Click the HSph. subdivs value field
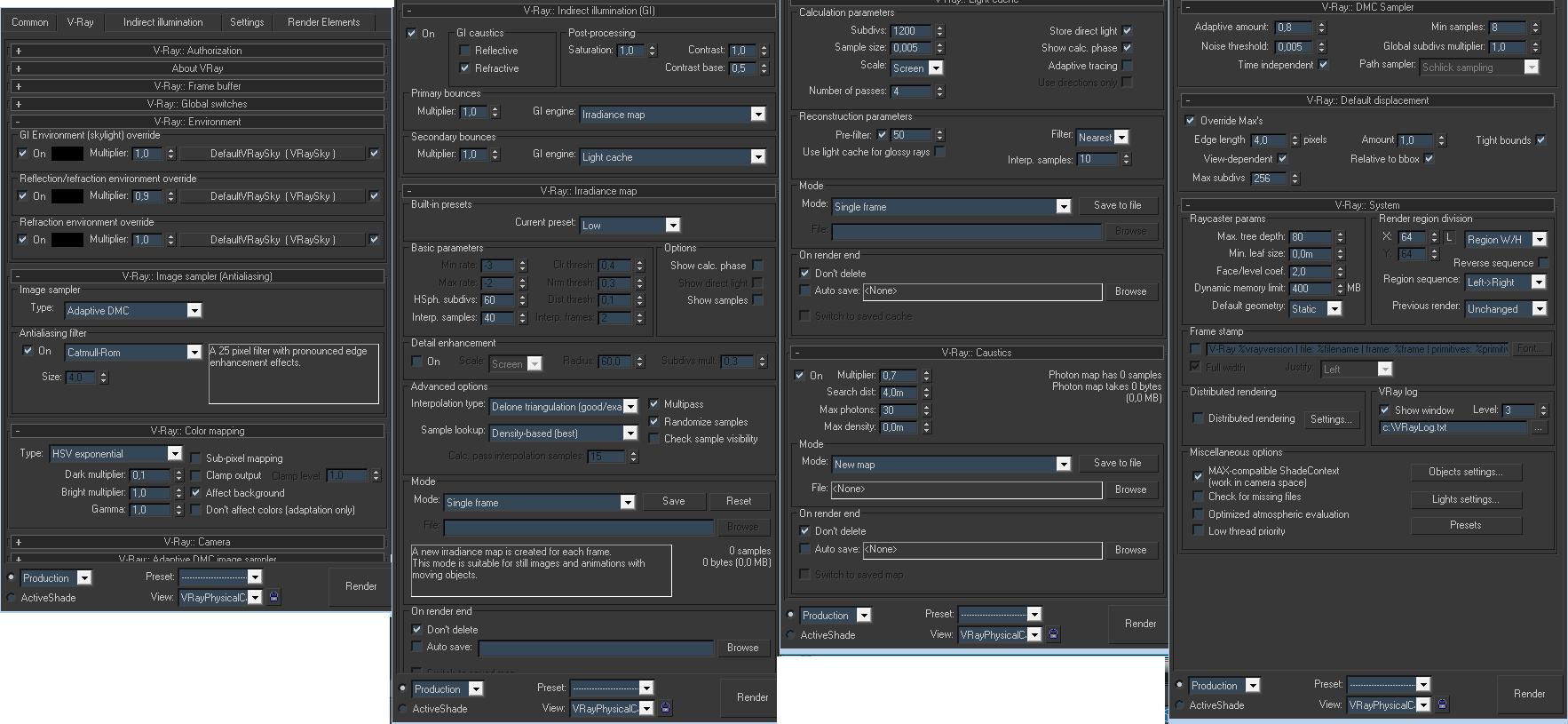This screenshot has width=1568, height=724. (497, 299)
